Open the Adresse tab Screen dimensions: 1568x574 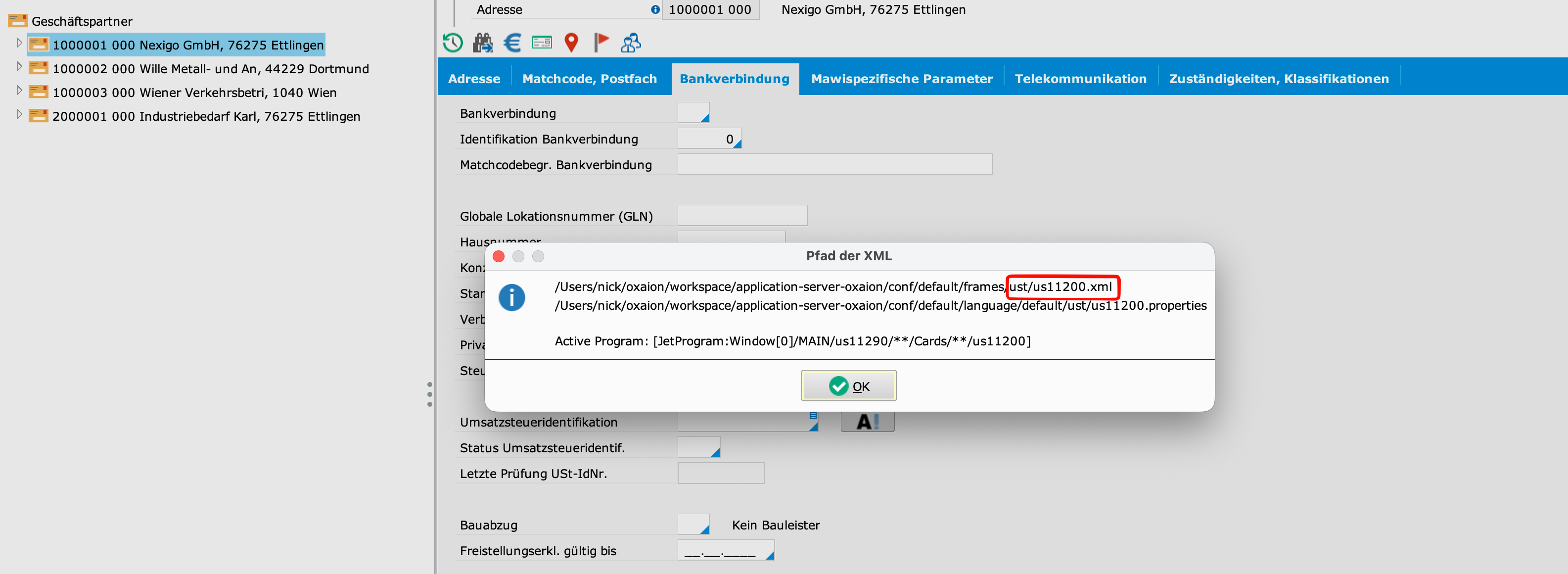pyautogui.click(x=474, y=78)
